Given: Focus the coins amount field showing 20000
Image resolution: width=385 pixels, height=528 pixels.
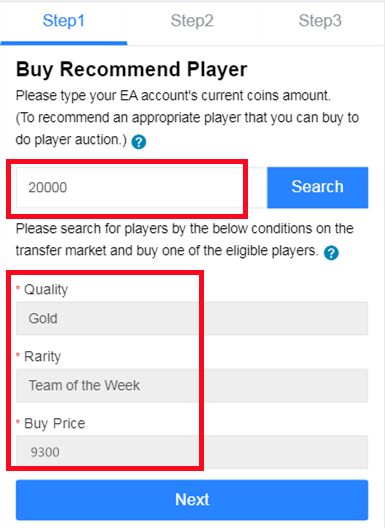Looking at the screenshot, I should (141, 187).
